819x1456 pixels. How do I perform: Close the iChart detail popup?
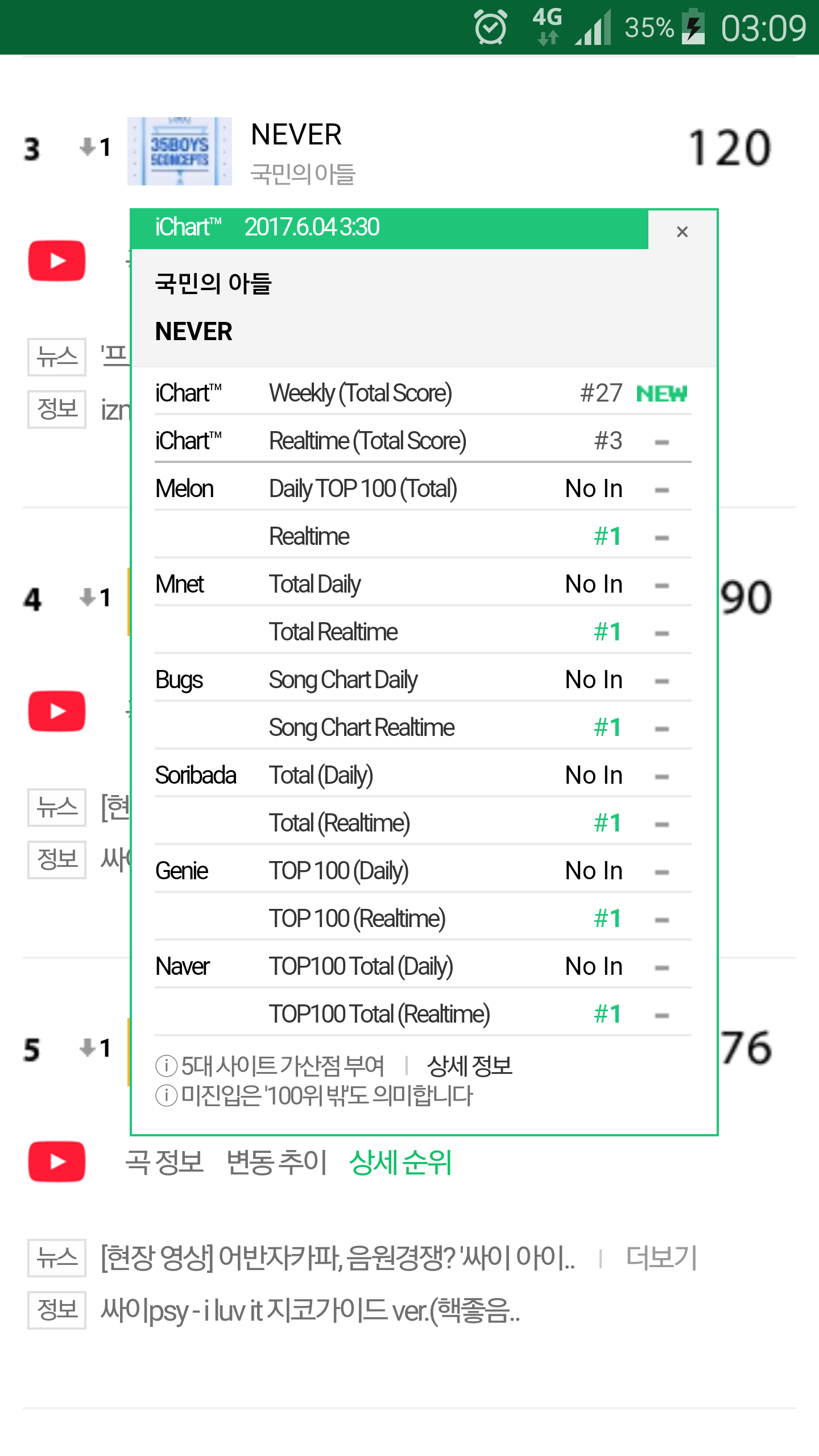[682, 231]
